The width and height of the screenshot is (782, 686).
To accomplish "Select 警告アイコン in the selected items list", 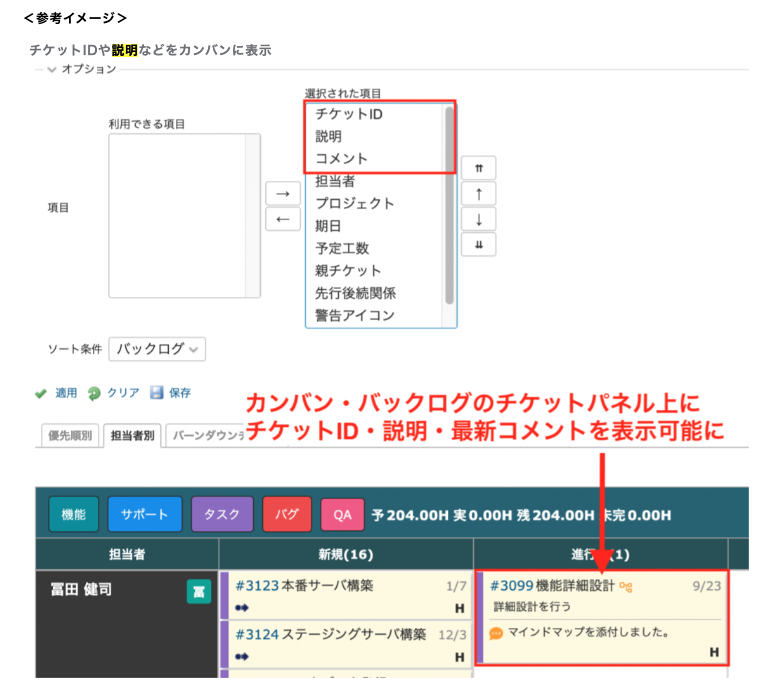I will point(354,315).
